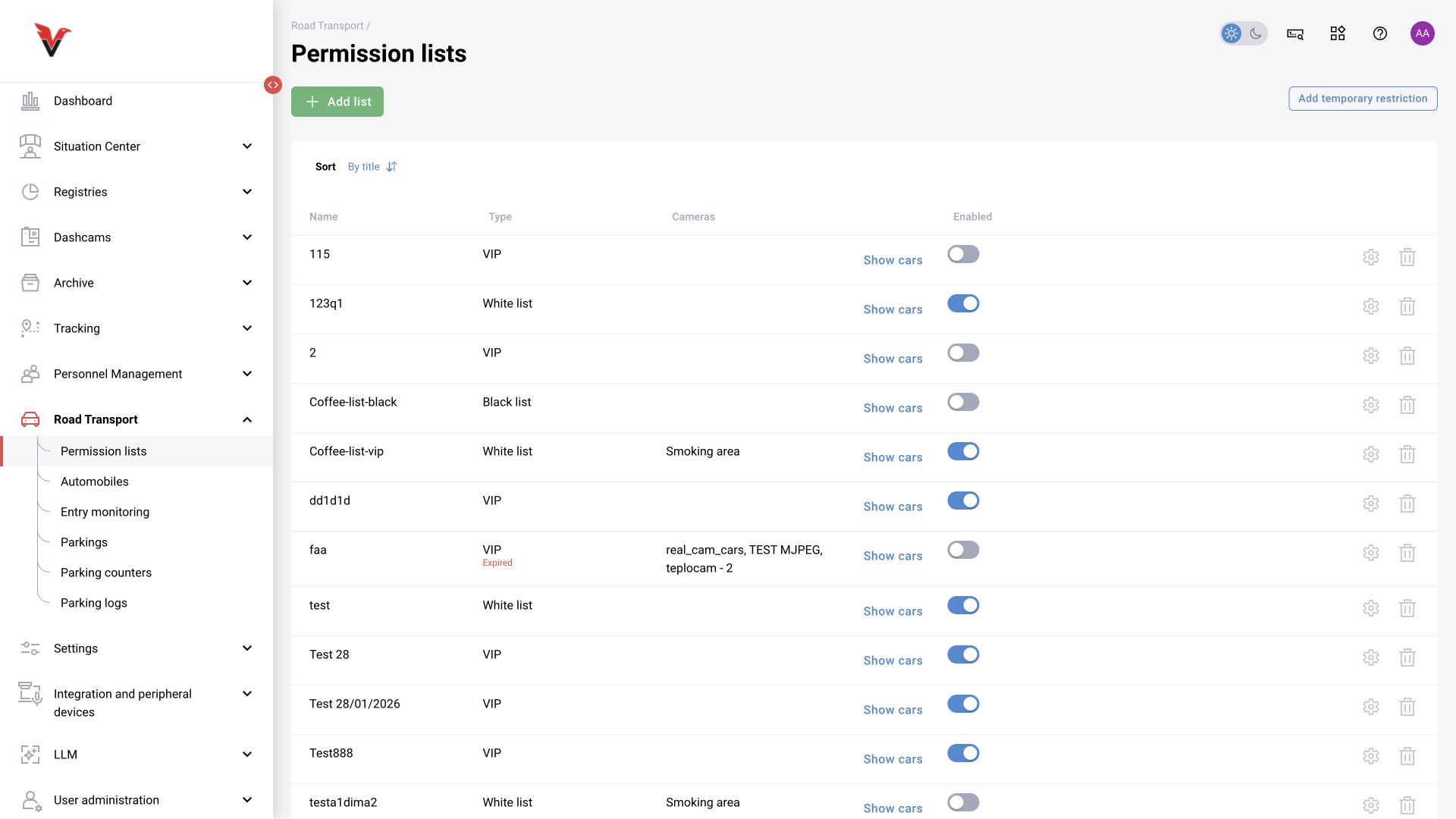1456x819 pixels.
Task: Disable the 123q1 list toggle
Action: (x=963, y=303)
